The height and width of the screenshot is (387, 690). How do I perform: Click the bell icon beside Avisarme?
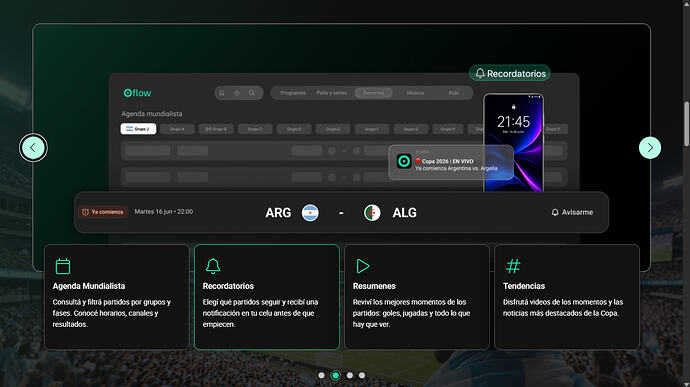coord(555,212)
